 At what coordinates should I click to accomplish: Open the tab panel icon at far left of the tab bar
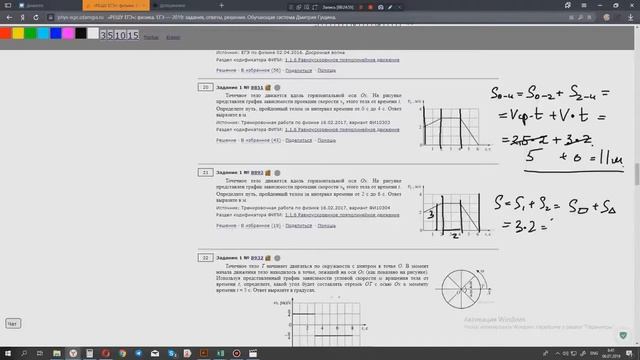tap(8, 6)
